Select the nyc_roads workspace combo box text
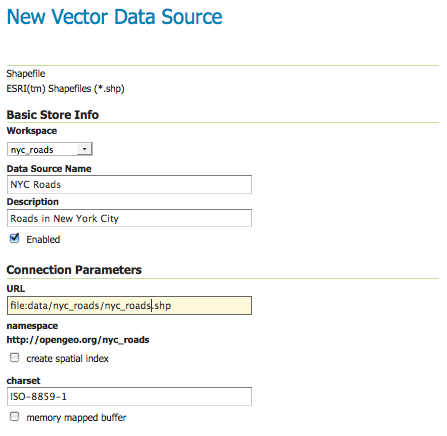Viewport: 447px width, 436px height. [x=32, y=150]
